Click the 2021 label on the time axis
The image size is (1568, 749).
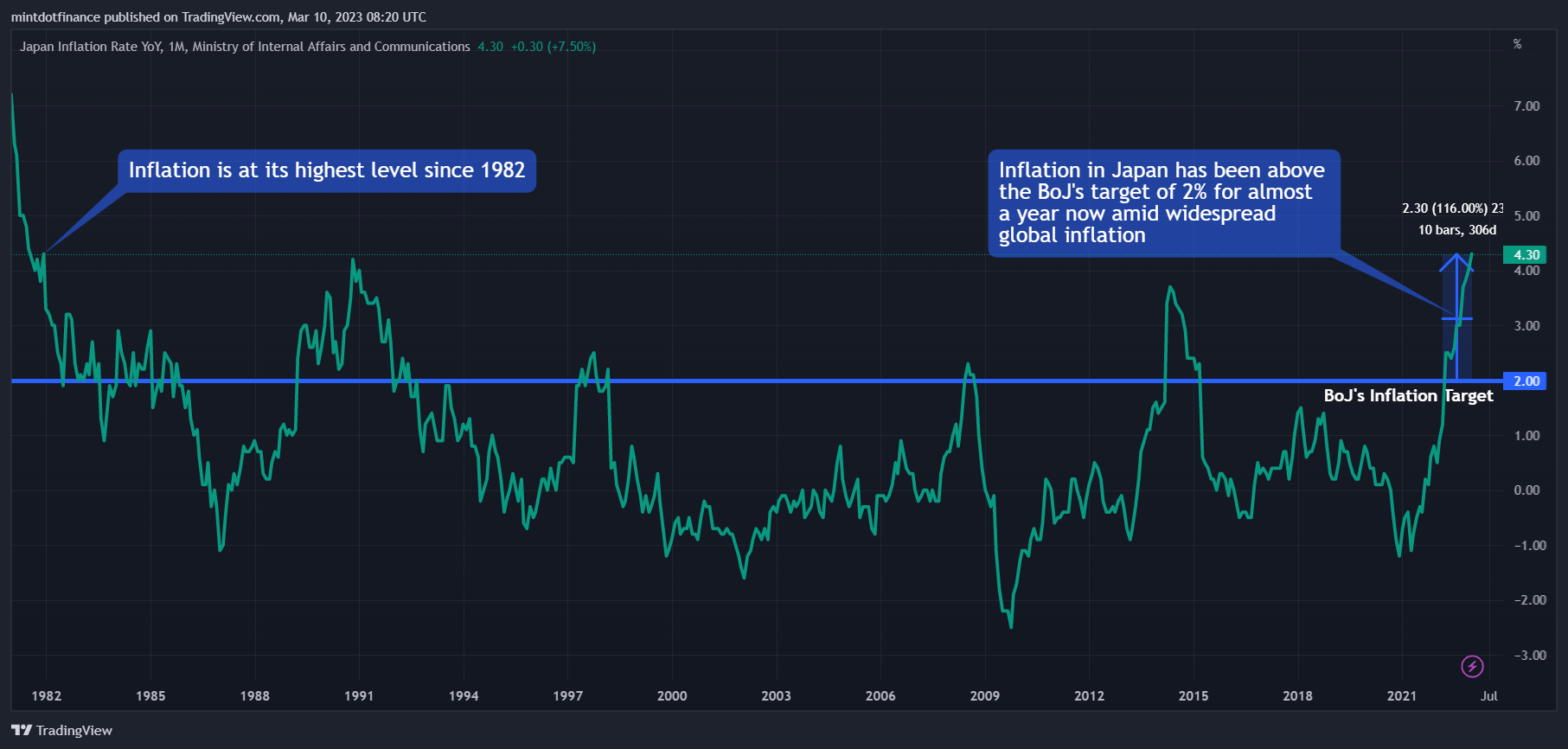click(1402, 696)
